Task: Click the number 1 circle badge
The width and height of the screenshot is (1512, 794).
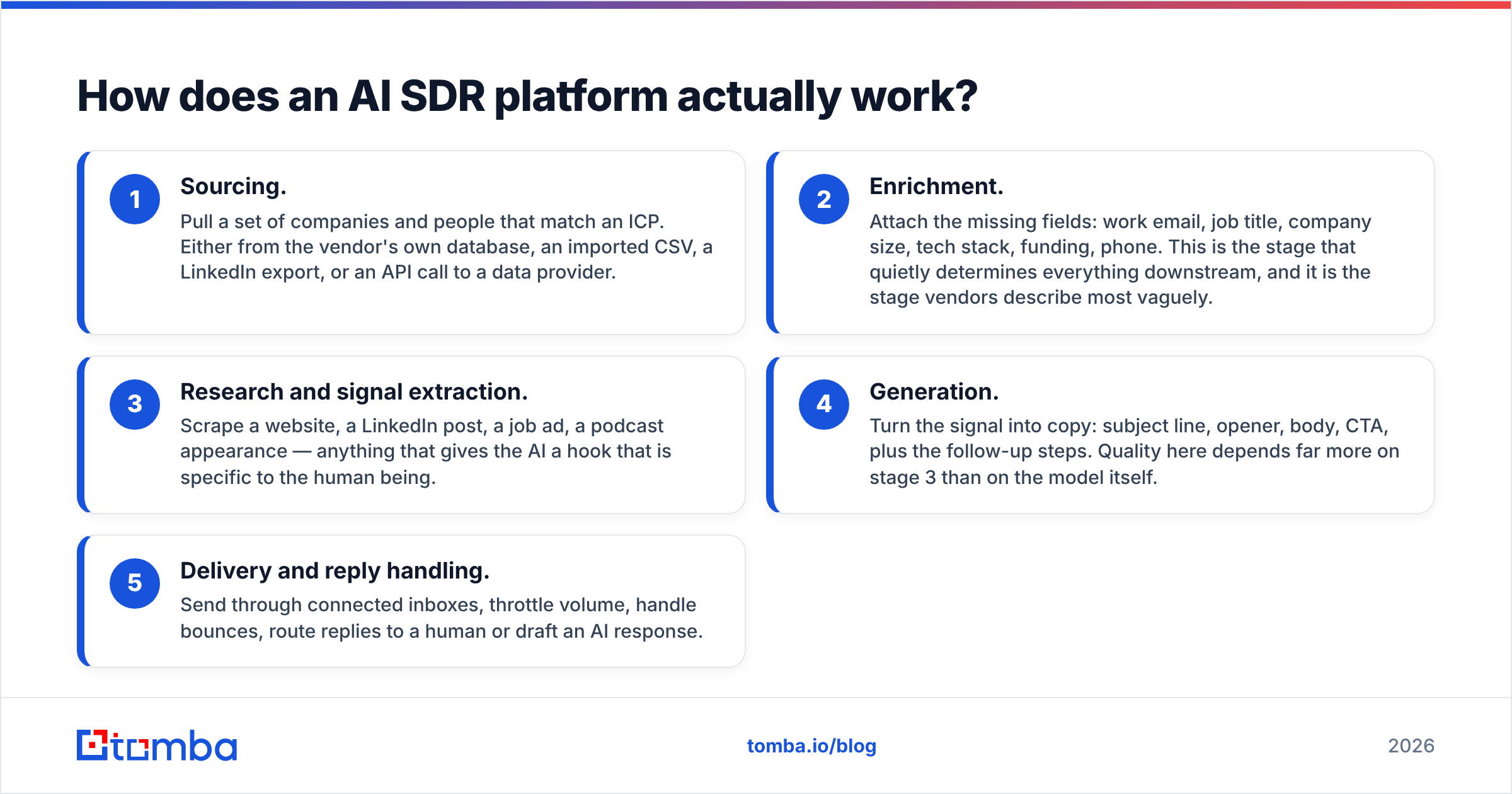Action: [x=135, y=199]
